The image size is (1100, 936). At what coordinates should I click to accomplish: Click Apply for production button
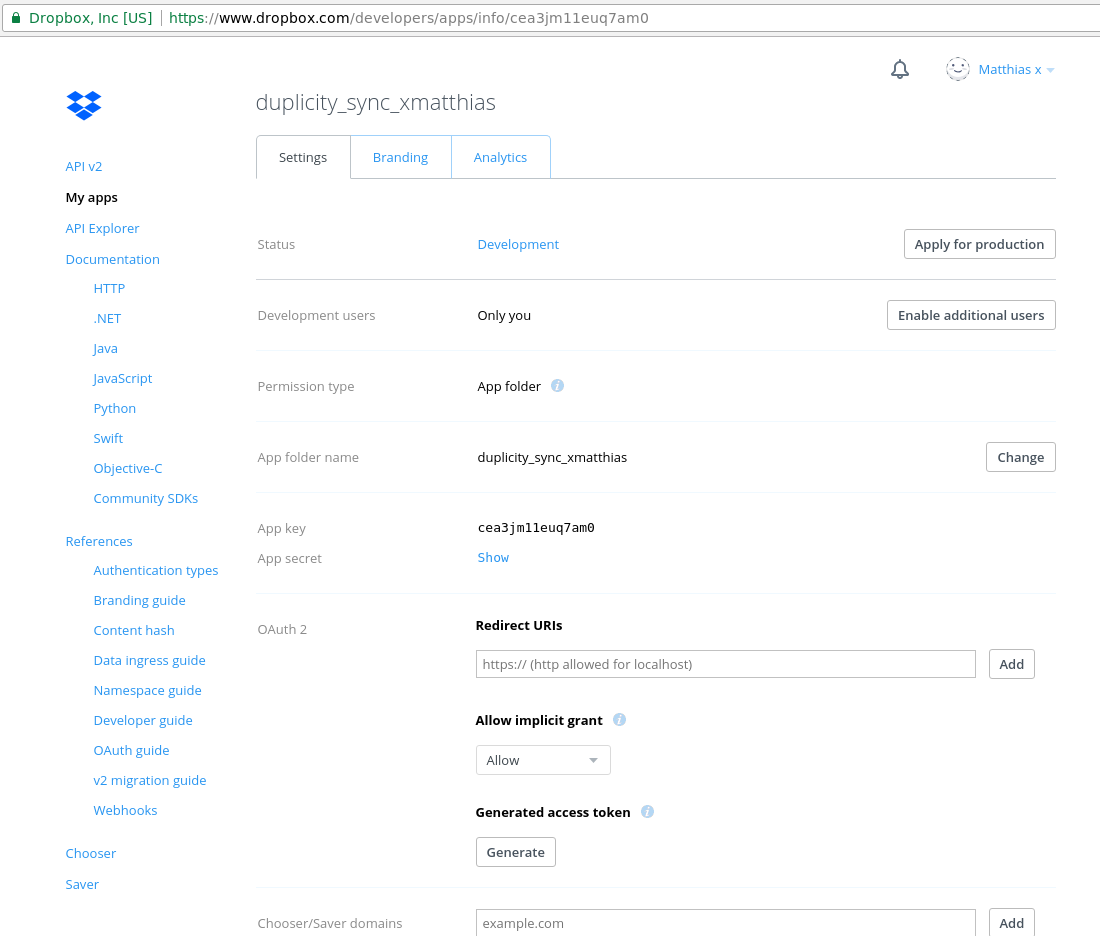[x=979, y=244]
